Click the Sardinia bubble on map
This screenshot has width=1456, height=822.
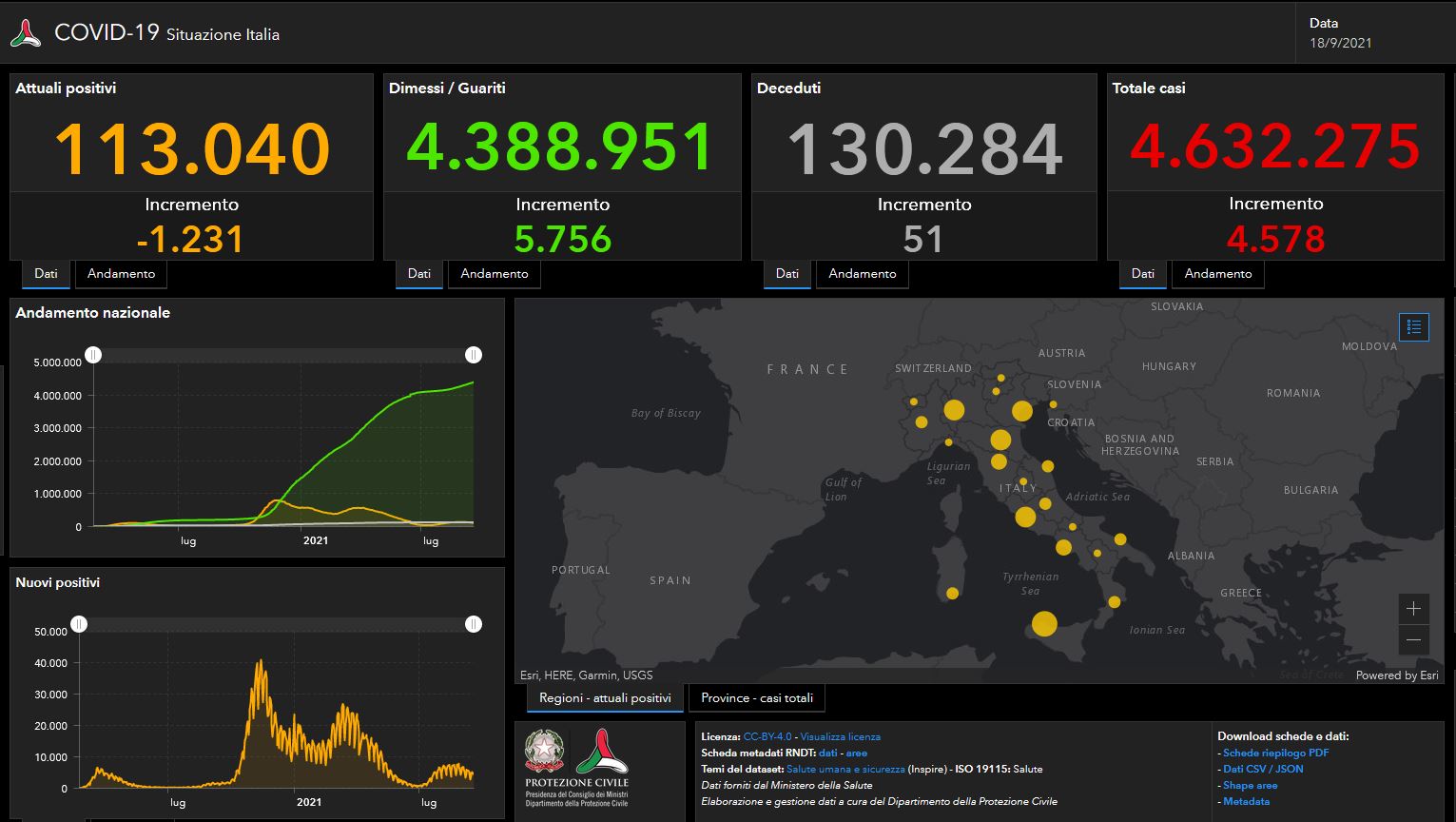tap(952, 594)
